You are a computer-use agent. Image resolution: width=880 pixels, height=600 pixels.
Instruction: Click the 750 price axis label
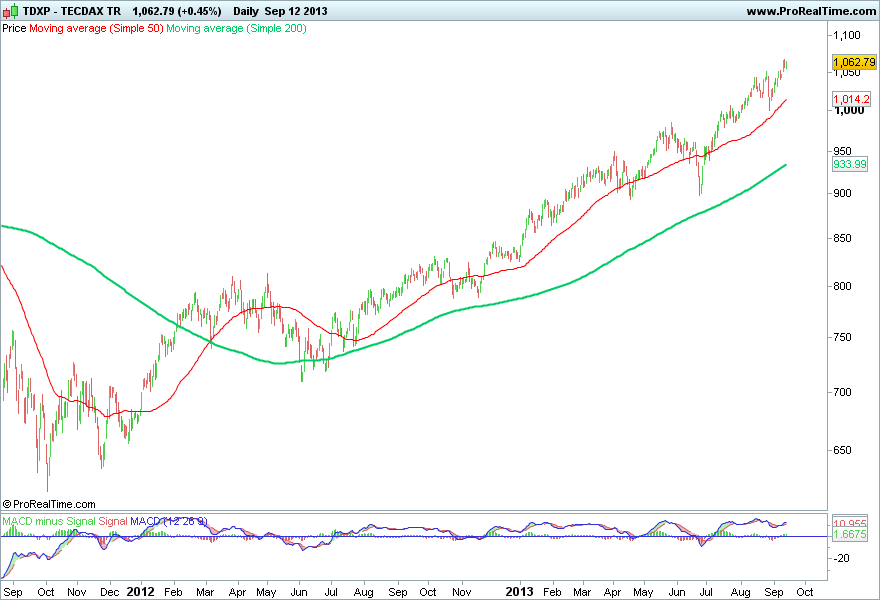[842, 337]
